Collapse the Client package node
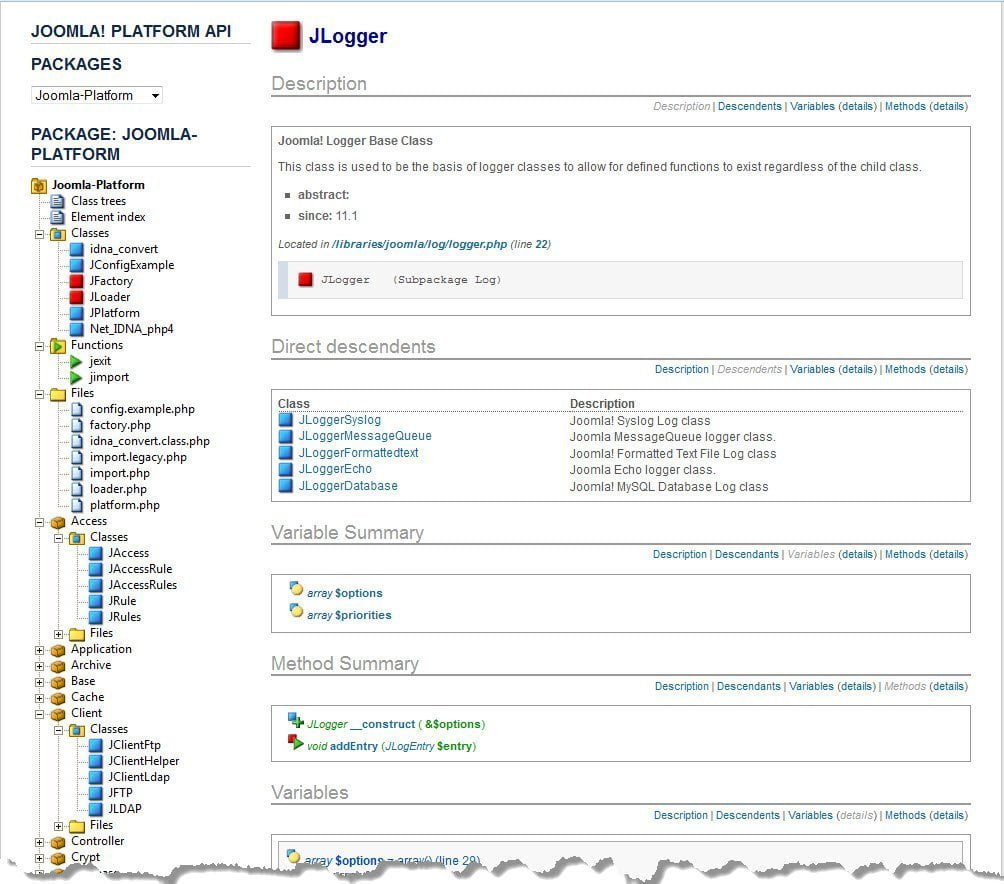This screenshot has width=1004, height=884. coord(39,714)
